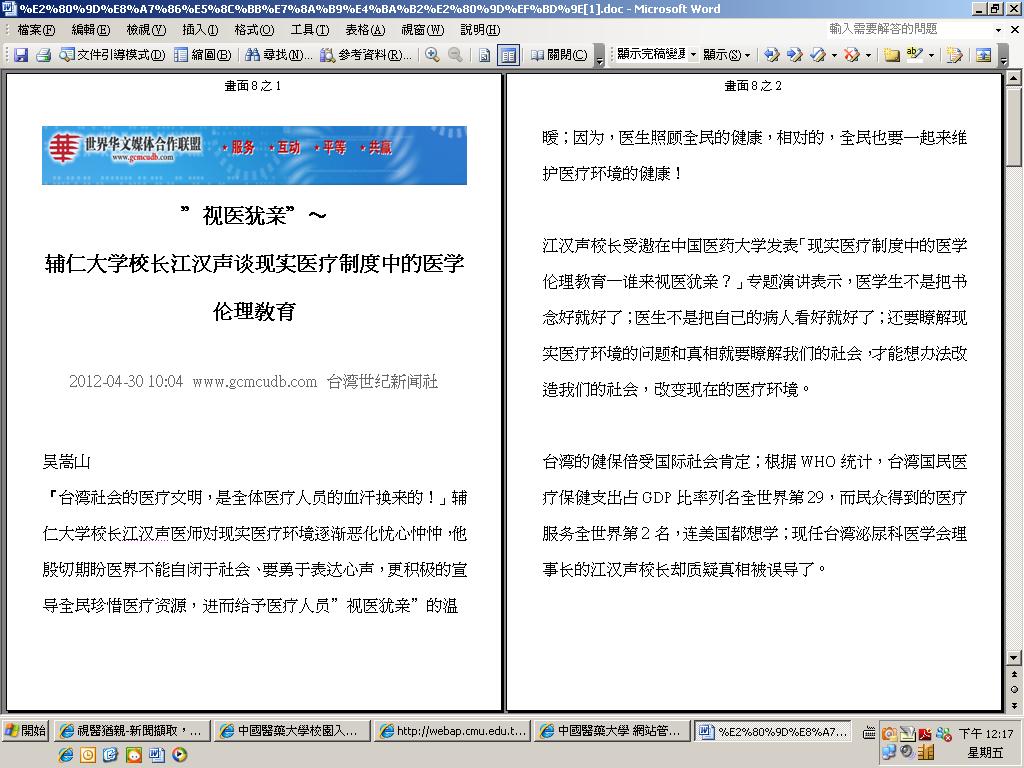Click Word quick launch icon
This screenshot has height=768, width=1024.
coord(156,755)
